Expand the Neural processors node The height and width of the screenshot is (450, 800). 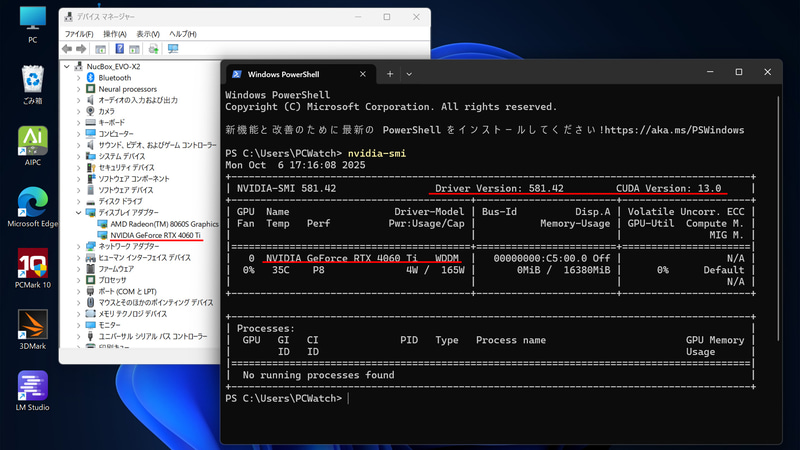coord(79,89)
